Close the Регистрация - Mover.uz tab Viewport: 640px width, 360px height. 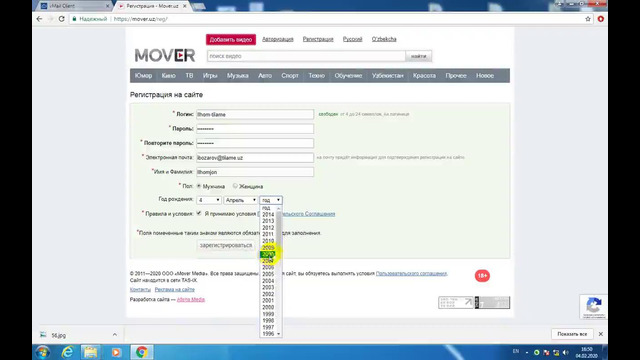pos(184,6)
